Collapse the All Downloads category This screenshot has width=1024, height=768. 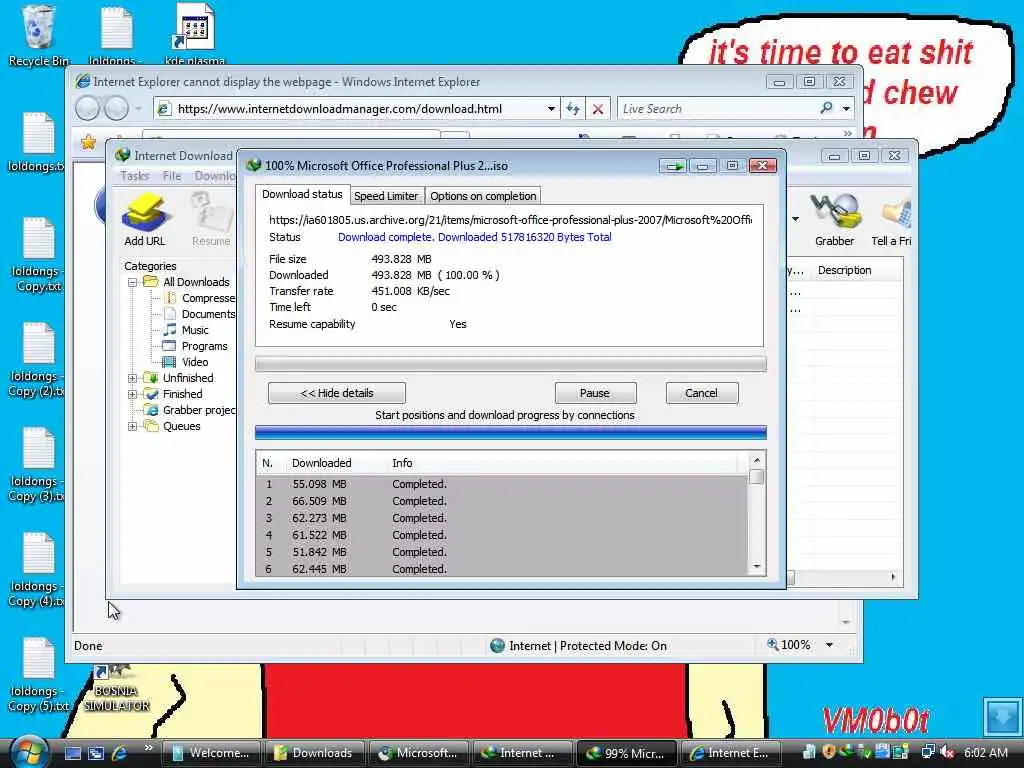[x=132, y=282]
